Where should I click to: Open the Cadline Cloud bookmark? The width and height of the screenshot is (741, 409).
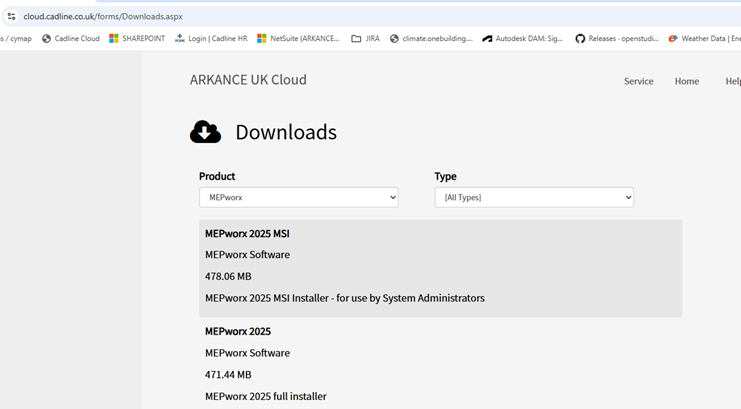point(71,39)
